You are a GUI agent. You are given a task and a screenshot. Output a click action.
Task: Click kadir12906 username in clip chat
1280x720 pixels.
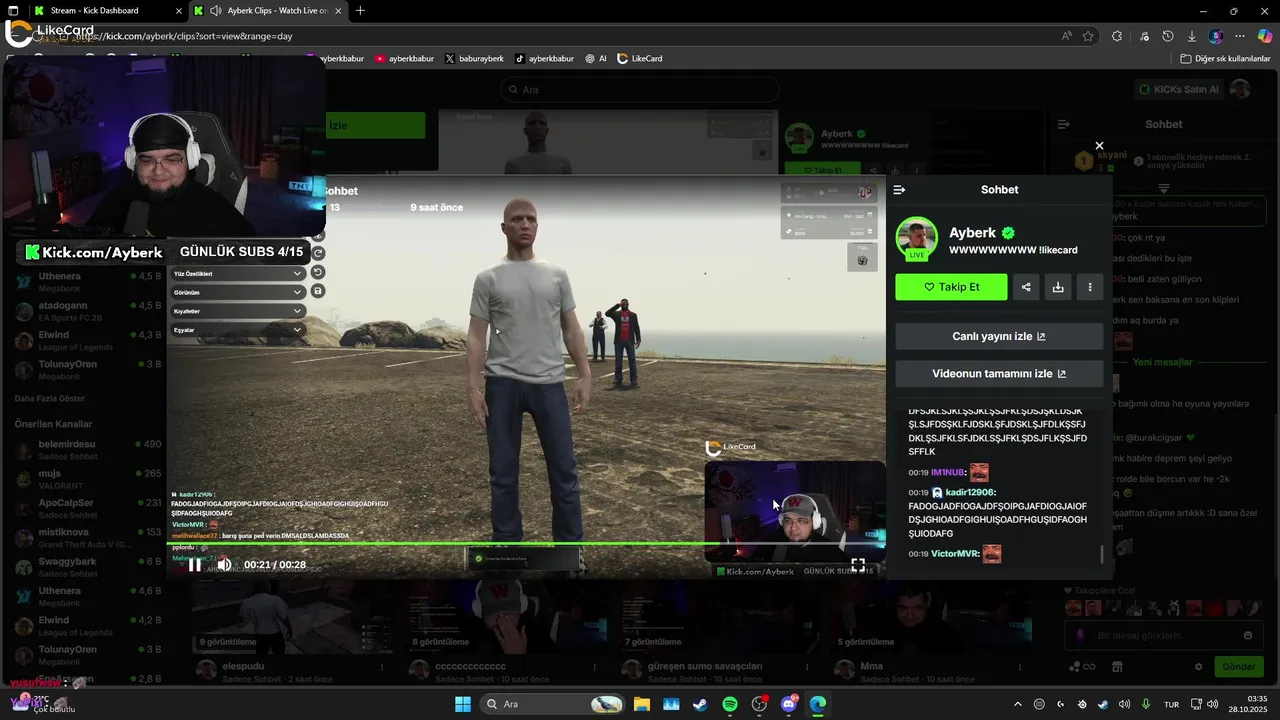(969, 492)
